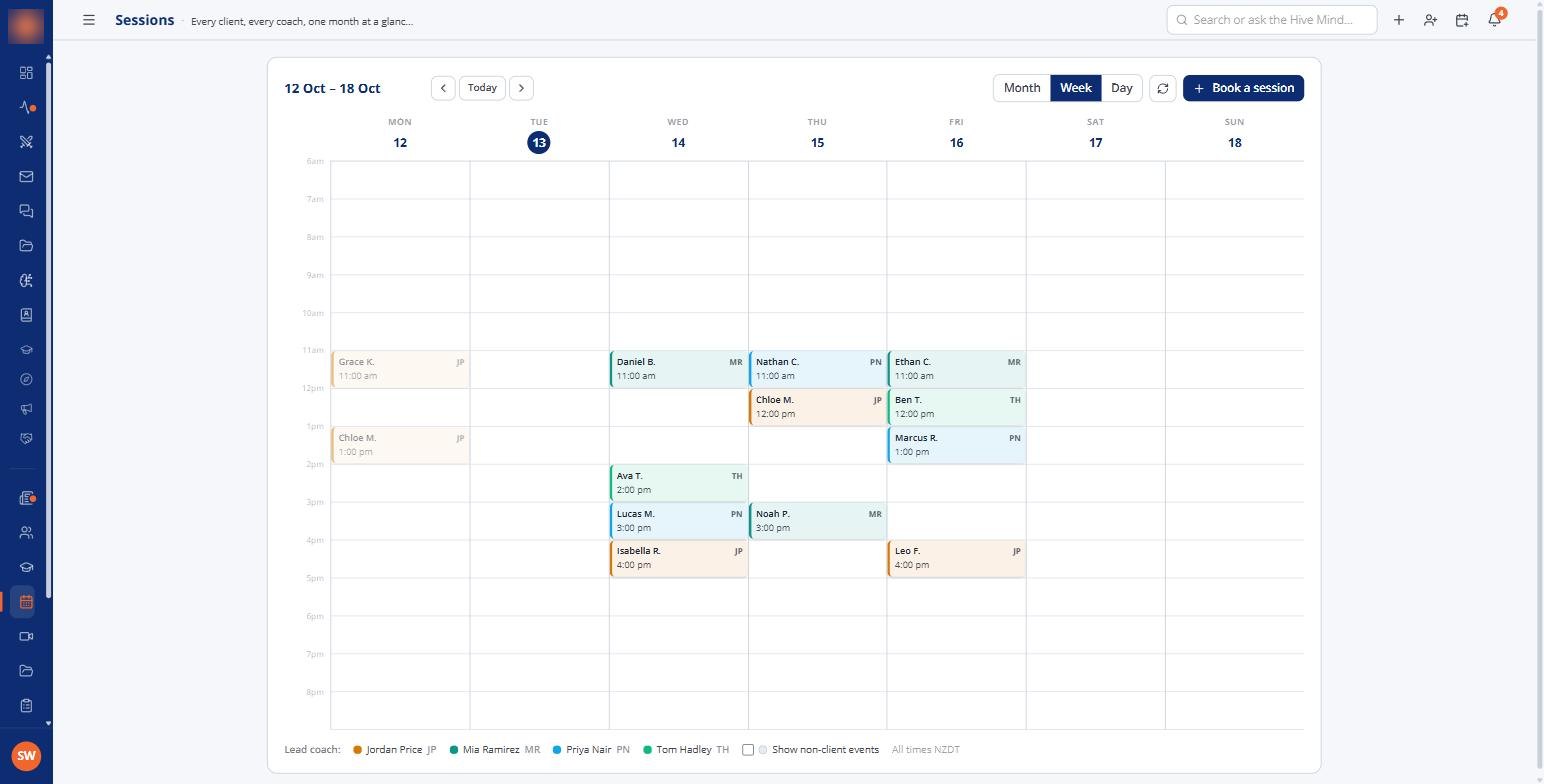Open Isabella R. 4:00 pm session

click(x=679, y=558)
